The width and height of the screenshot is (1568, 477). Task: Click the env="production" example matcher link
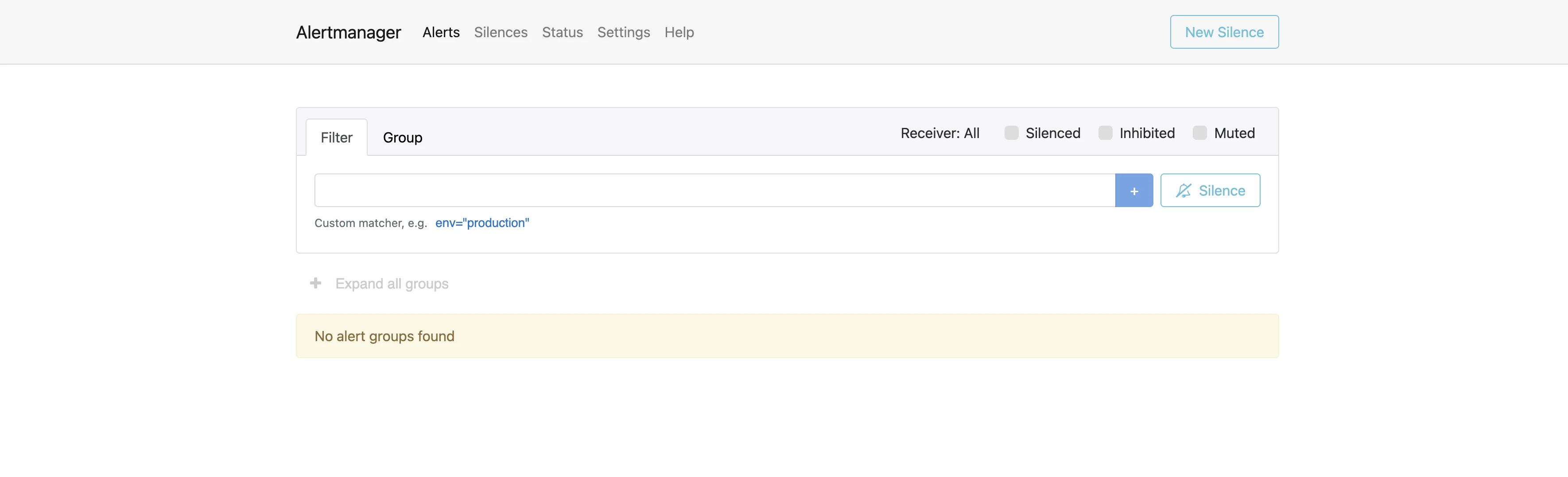(x=481, y=223)
